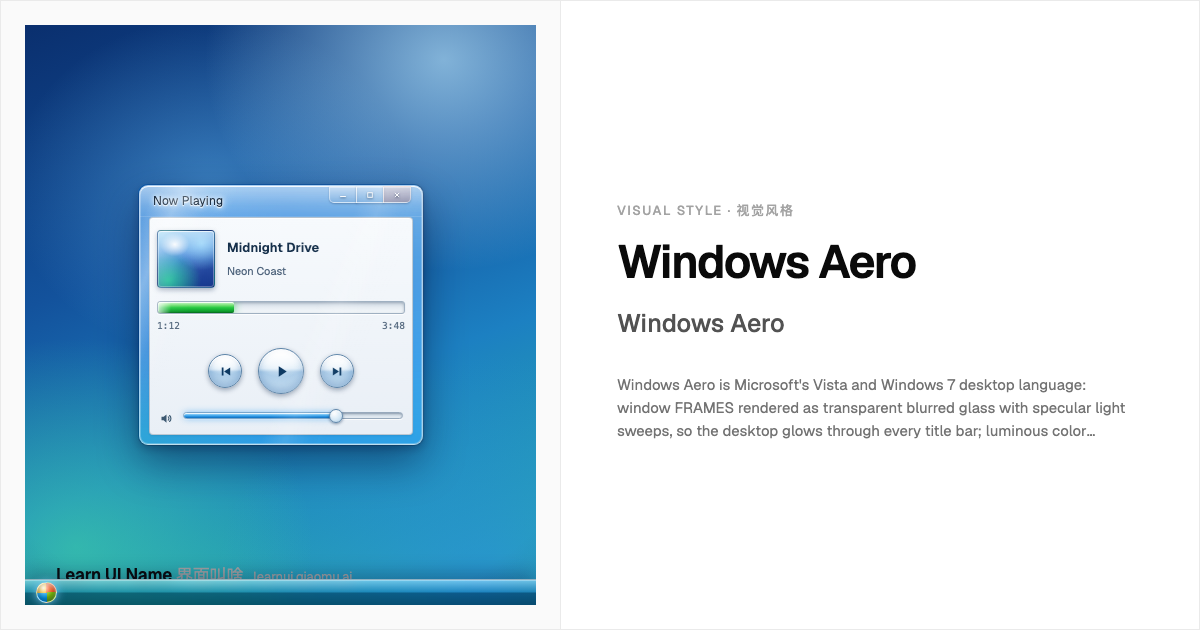Click the Now Playing title text

coord(188,200)
